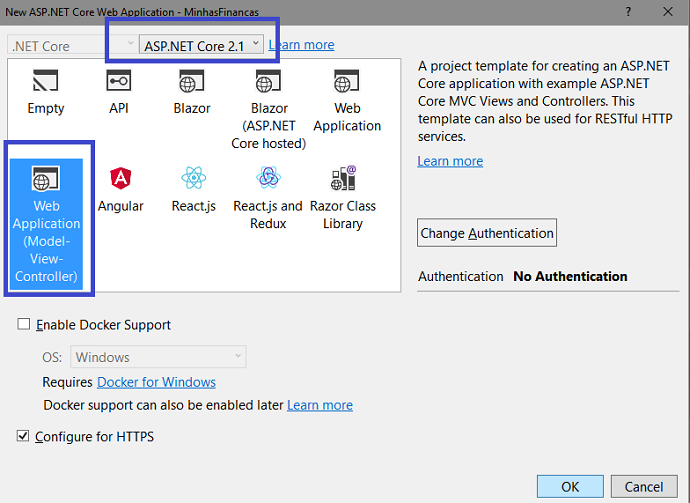Viewport: 690px width, 503px height.
Task: Enable Docker Support checkbox
Action: (24, 324)
